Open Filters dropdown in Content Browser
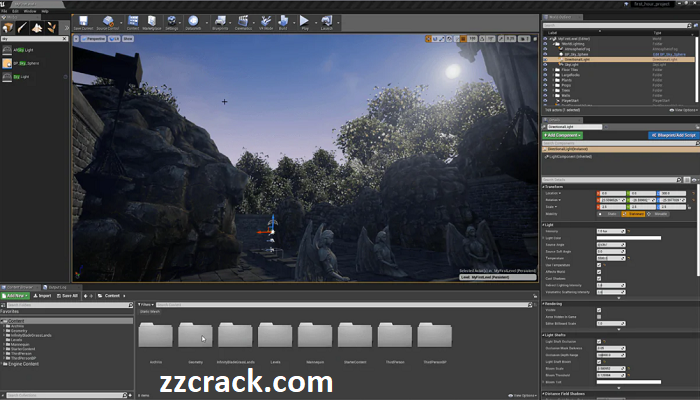The width and height of the screenshot is (700, 400). 146,305
